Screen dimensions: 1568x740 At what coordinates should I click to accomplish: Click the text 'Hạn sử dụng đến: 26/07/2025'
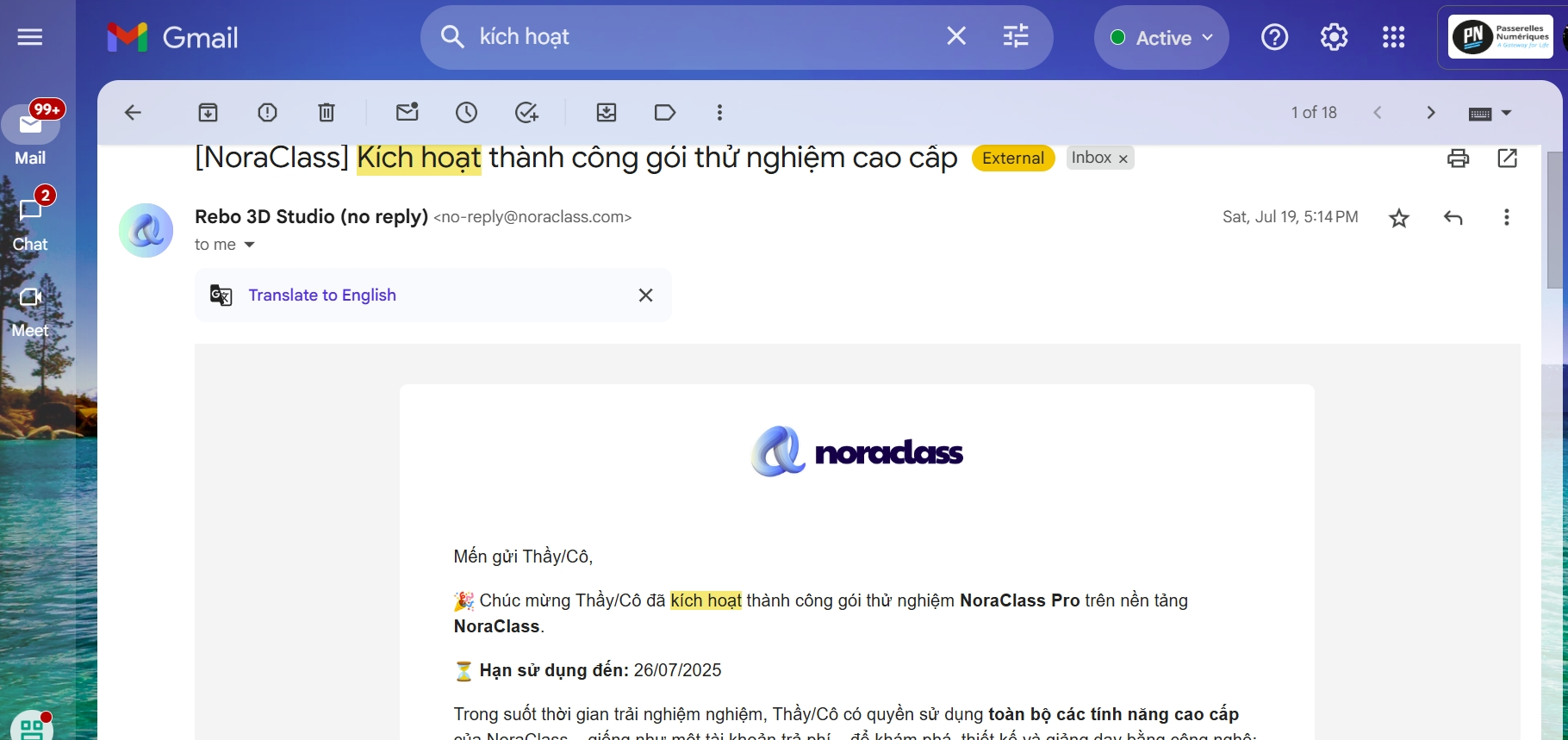[x=600, y=670]
